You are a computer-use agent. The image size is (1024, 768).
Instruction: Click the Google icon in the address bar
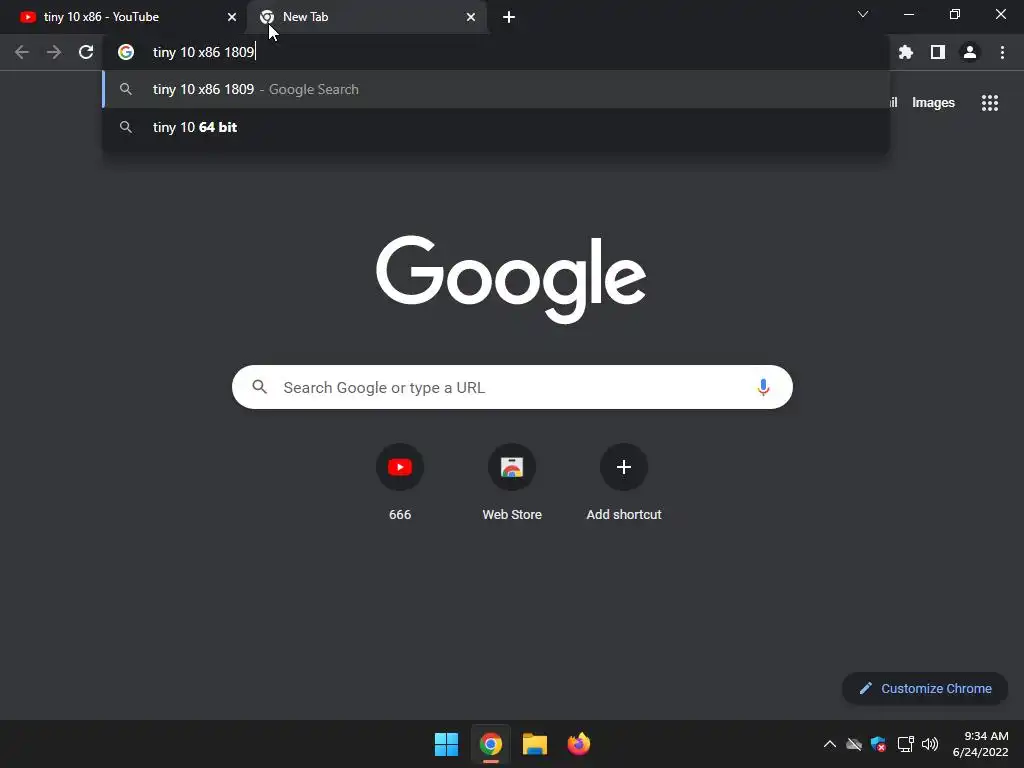[126, 52]
